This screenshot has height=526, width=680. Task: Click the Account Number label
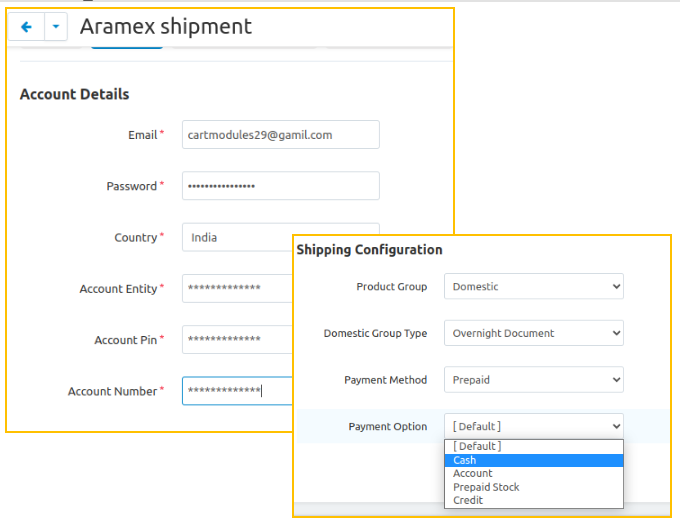112,391
